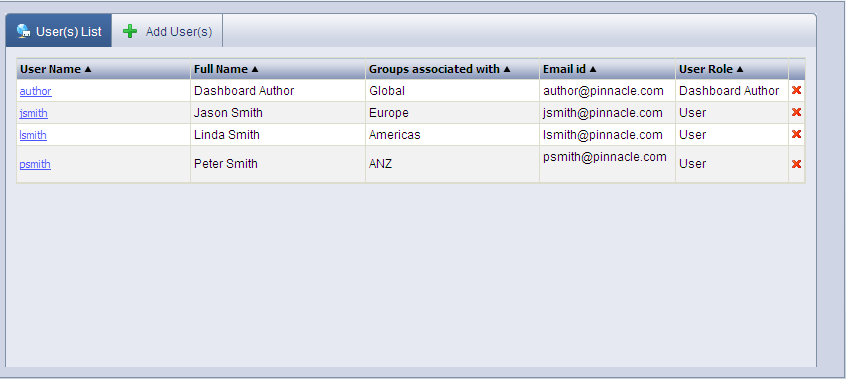Click the globe icon on User(s) List tab

[x=23, y=31]
